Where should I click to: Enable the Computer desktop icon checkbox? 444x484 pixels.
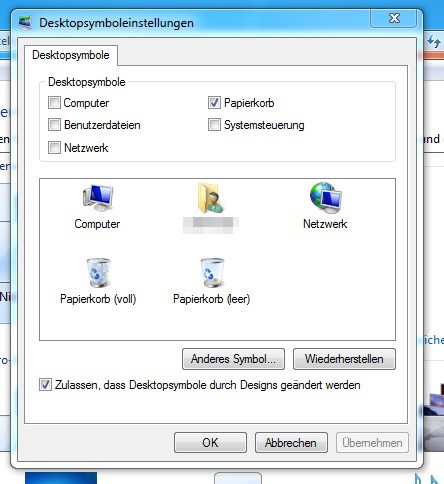54,103
